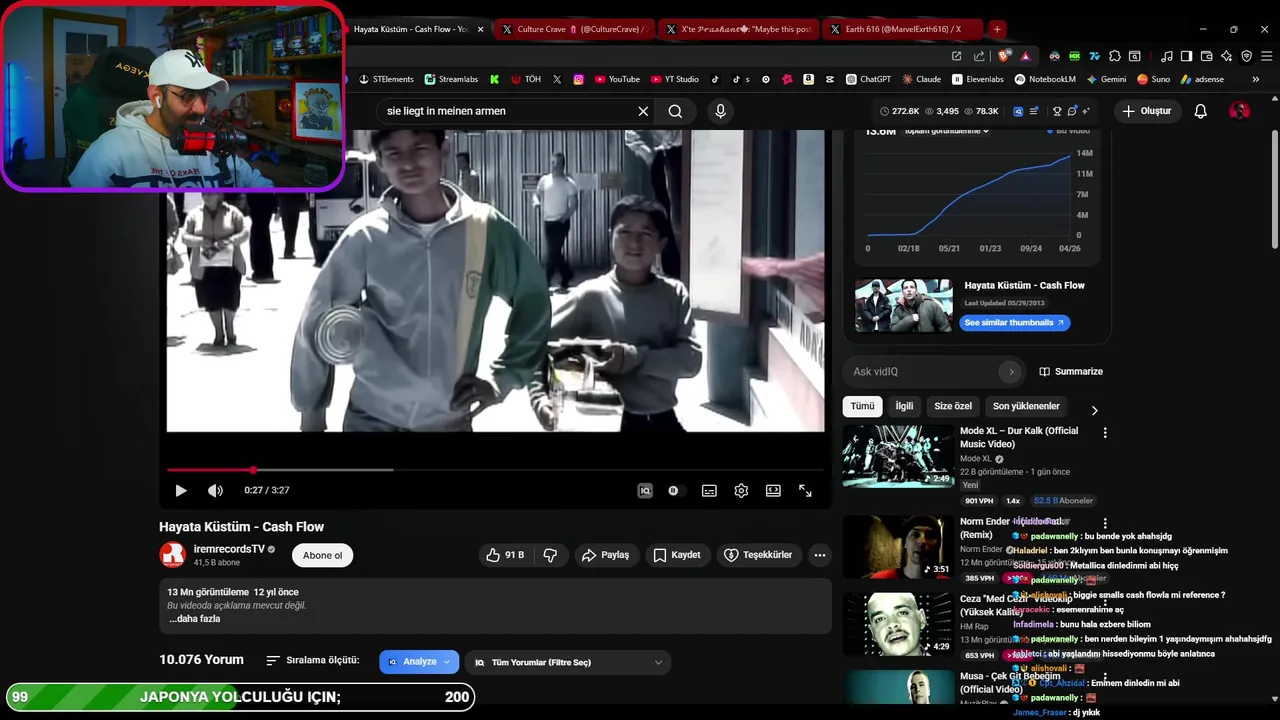Share the video via Paylaş
The image size is (1280, 720).
[x=606, y=555]
